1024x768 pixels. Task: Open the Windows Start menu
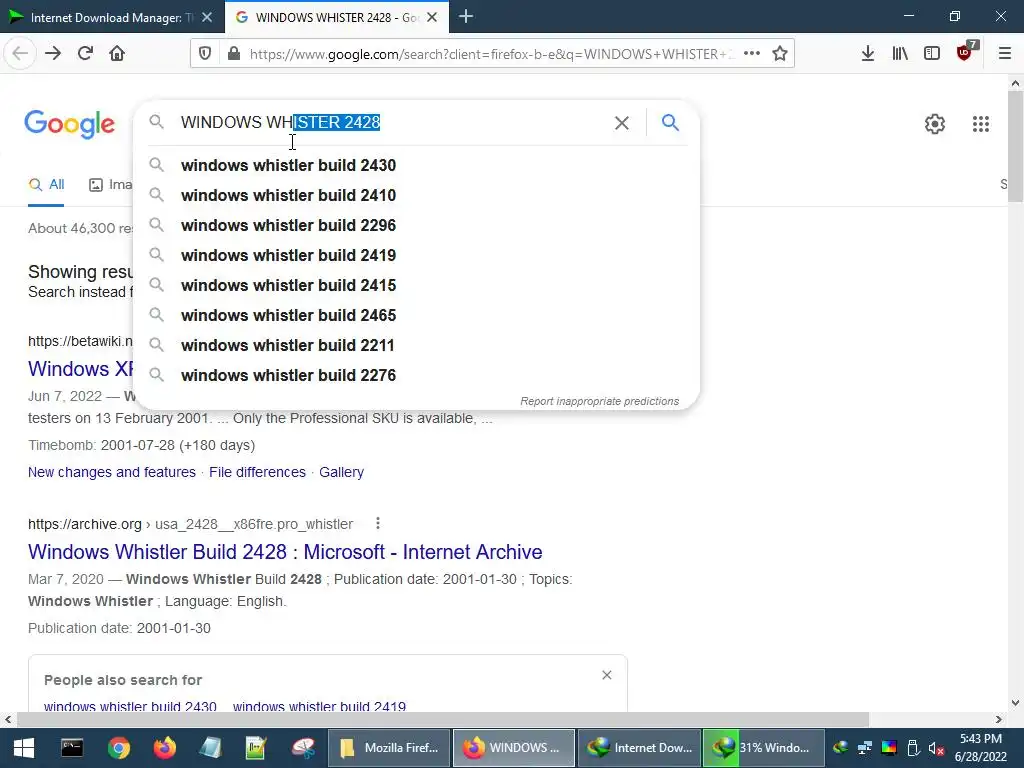click(x=24, y=748)
